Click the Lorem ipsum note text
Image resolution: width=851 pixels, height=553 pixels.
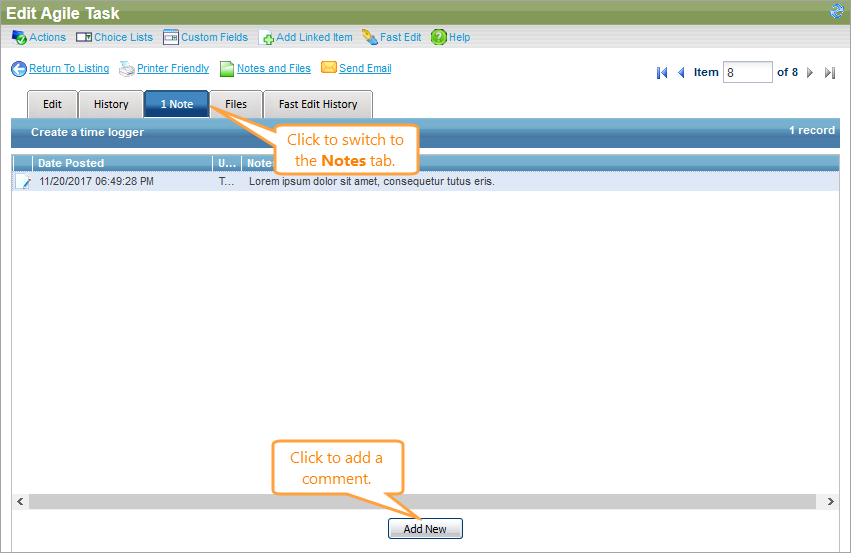pos(372,181)
